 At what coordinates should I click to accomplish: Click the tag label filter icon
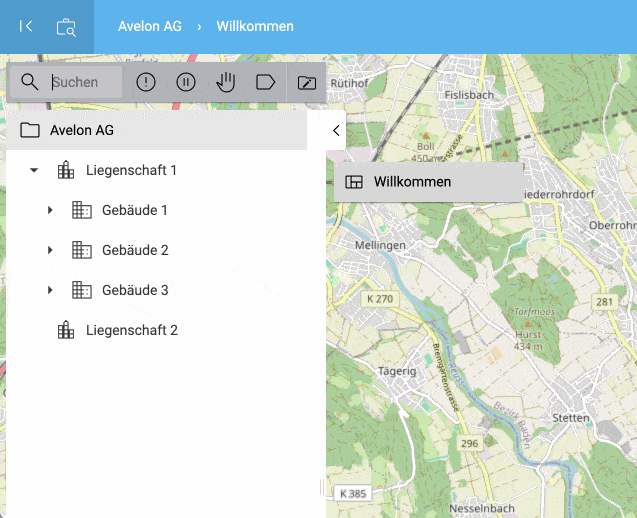tap(266, 82)
